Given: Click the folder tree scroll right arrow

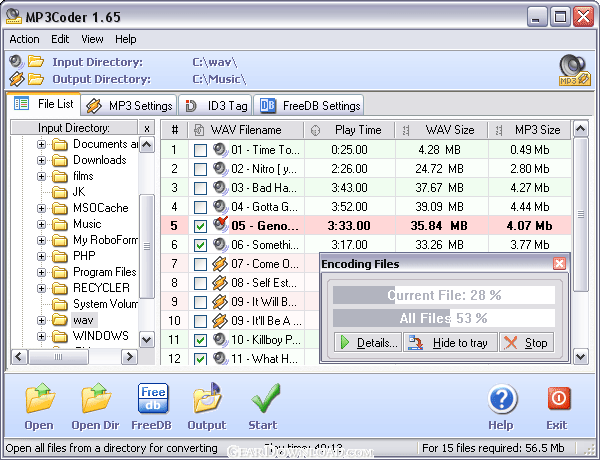Looking at the screenshot, I should (130, 357).
